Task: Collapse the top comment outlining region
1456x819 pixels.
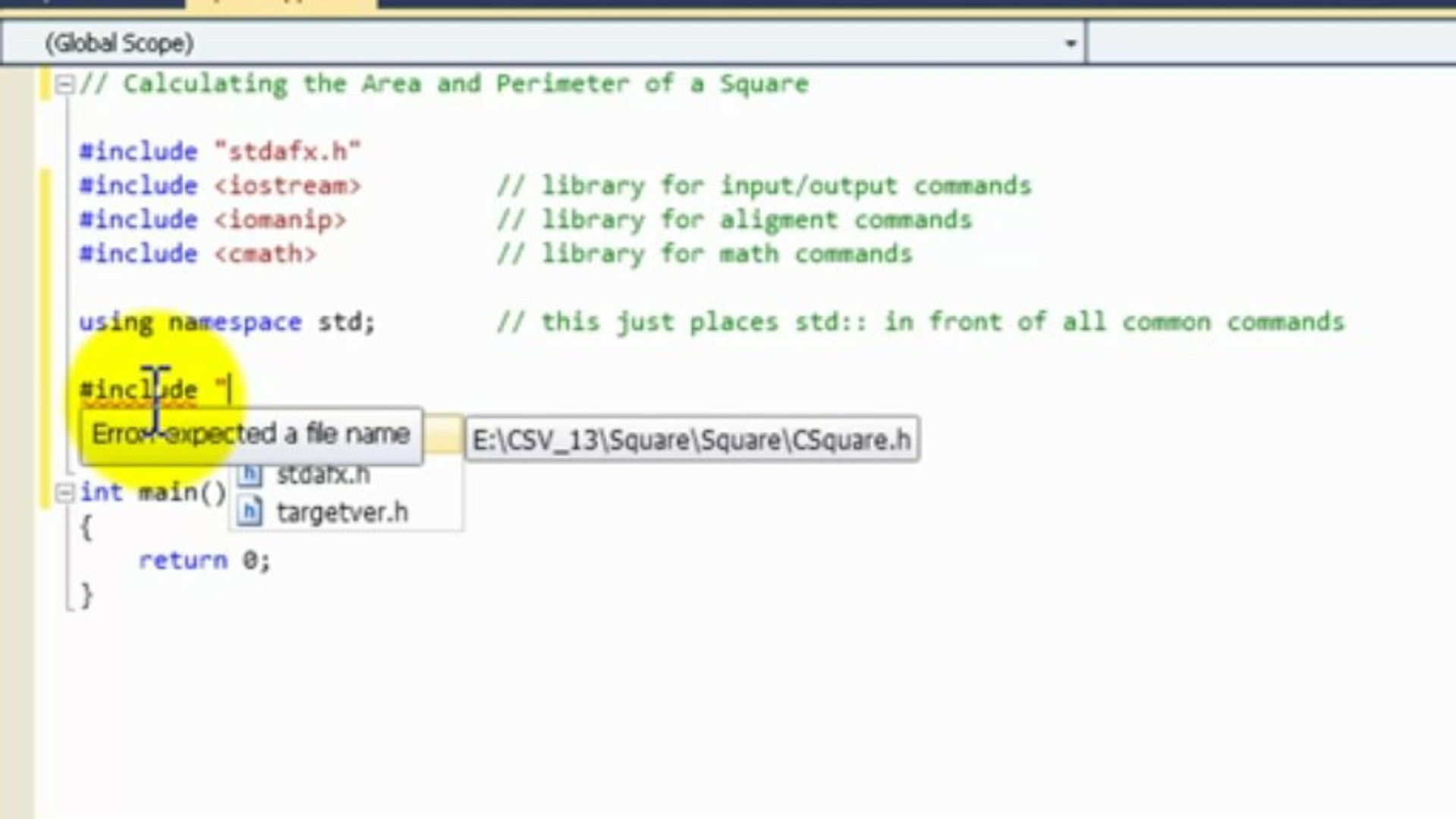Action: [x=65, y=84]
